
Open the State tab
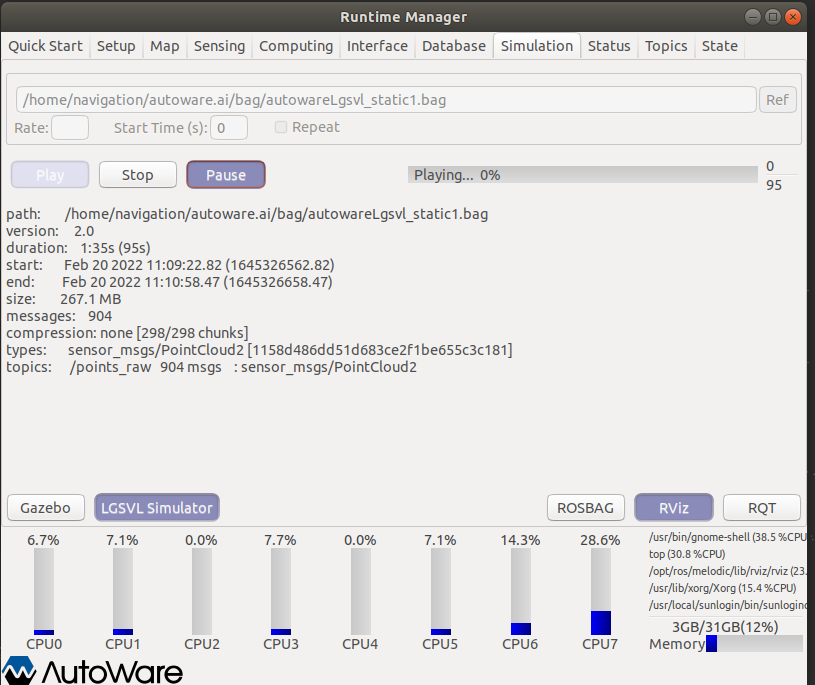[x=720, y=46]
